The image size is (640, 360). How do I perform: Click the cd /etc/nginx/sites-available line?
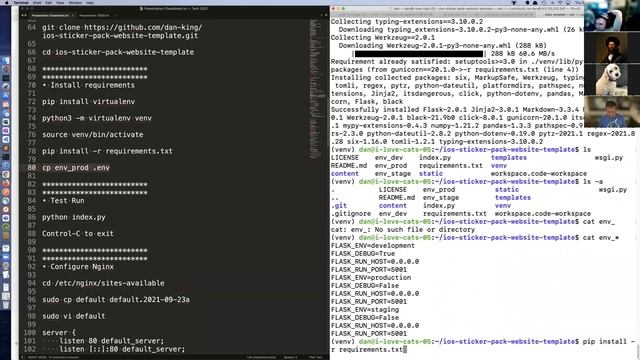(x=103, y=283)
